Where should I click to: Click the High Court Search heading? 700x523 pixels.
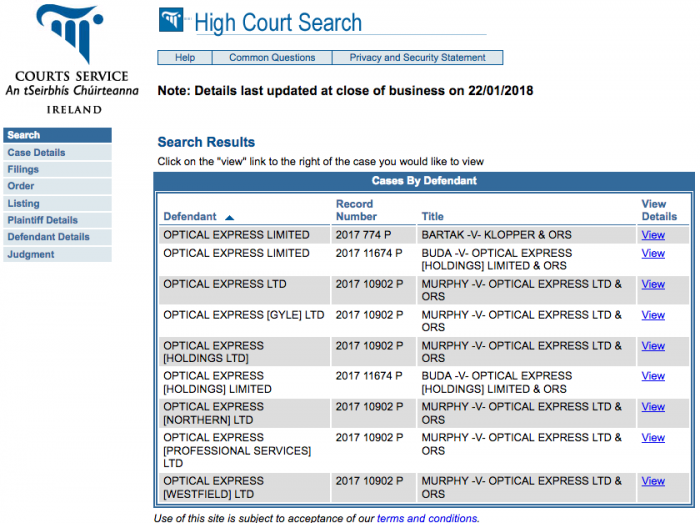tap(278, 23)
